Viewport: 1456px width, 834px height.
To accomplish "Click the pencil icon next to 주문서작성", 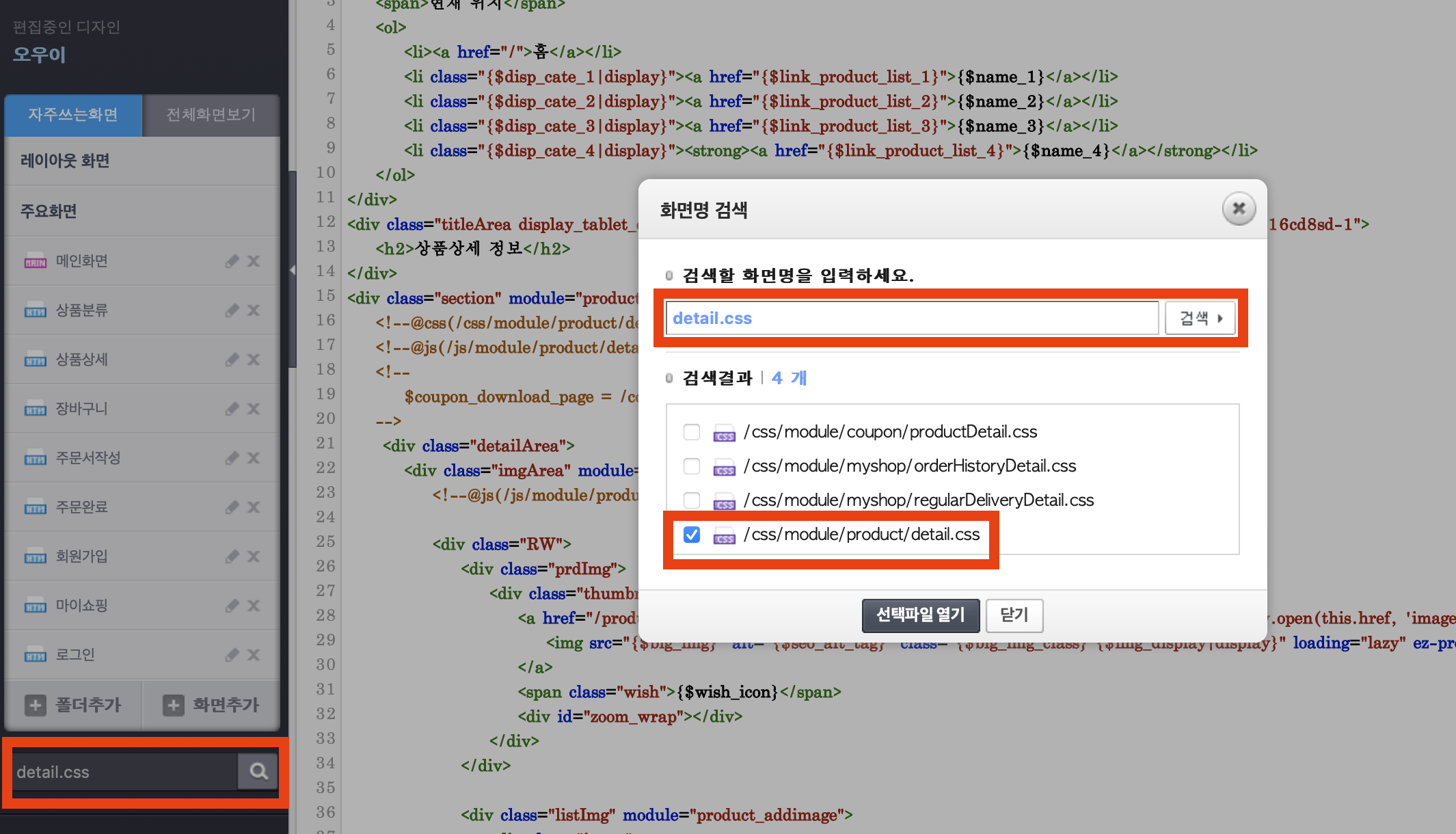I will click(x=232, y=458).
